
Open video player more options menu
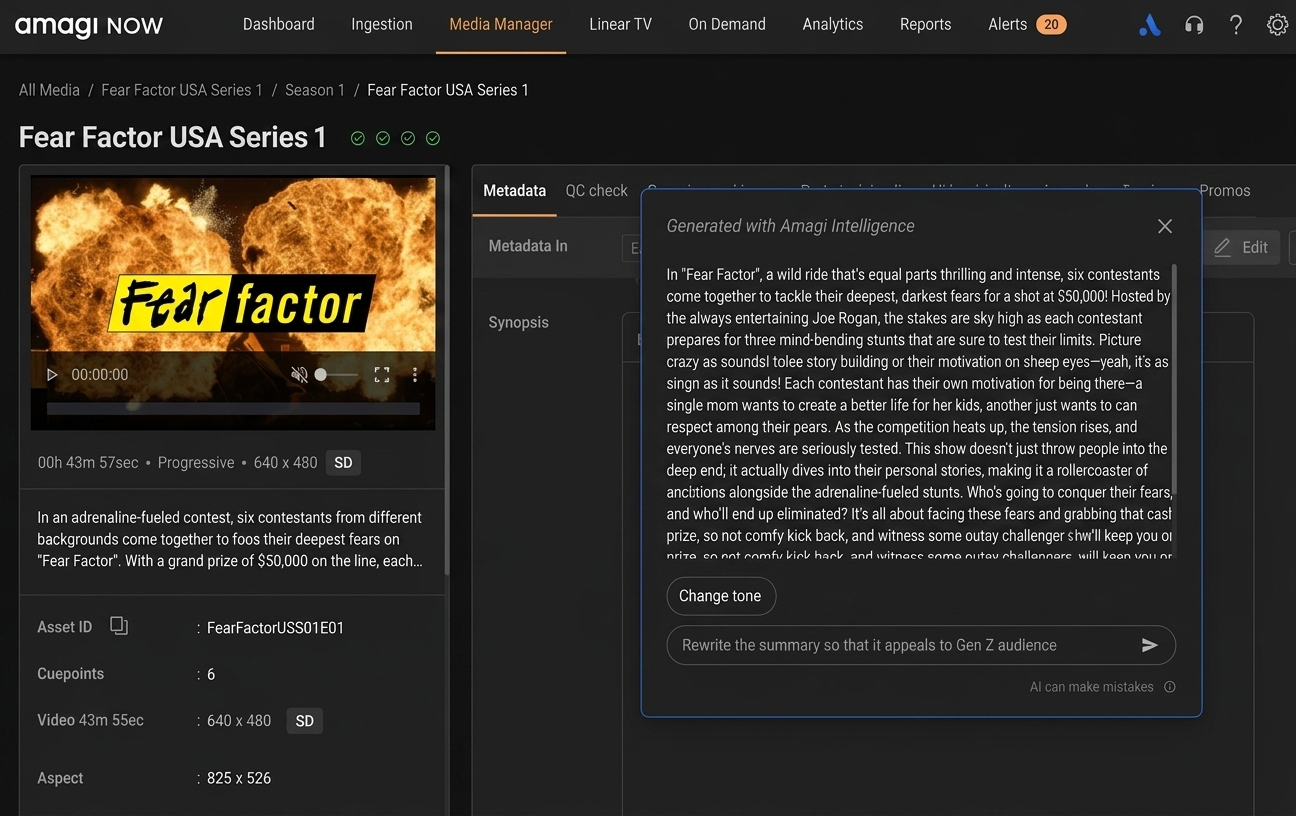click(x=415, y=375)
